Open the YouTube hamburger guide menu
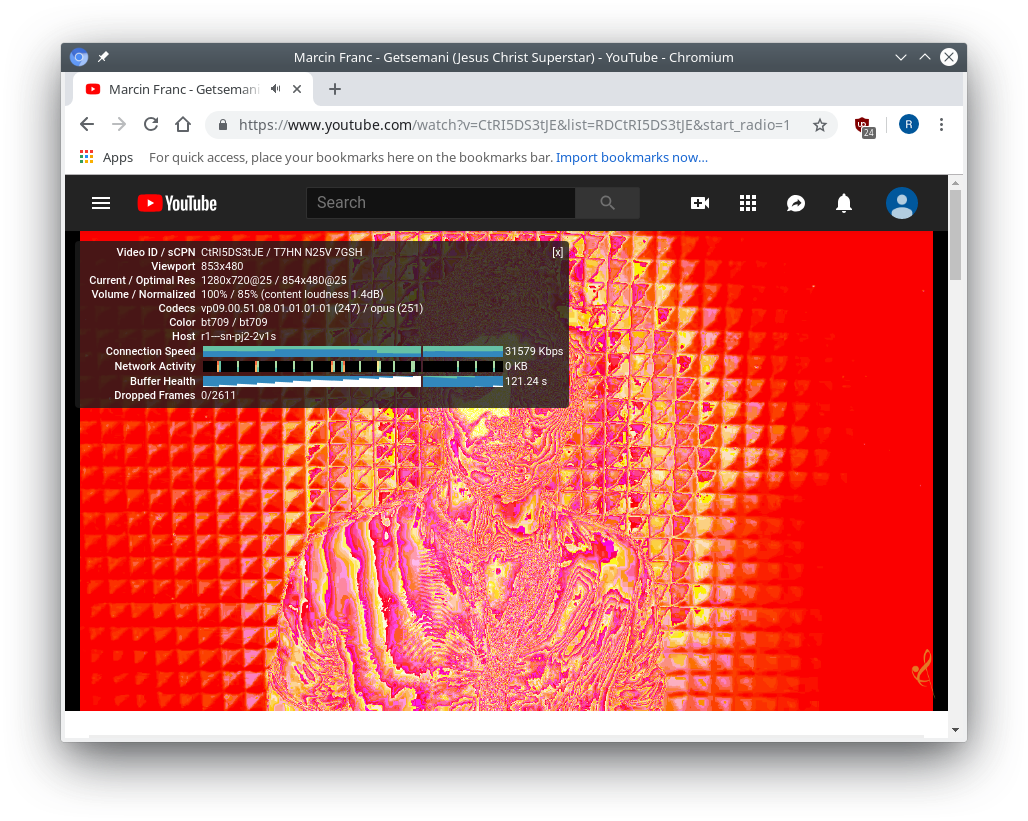 point(100,203)
